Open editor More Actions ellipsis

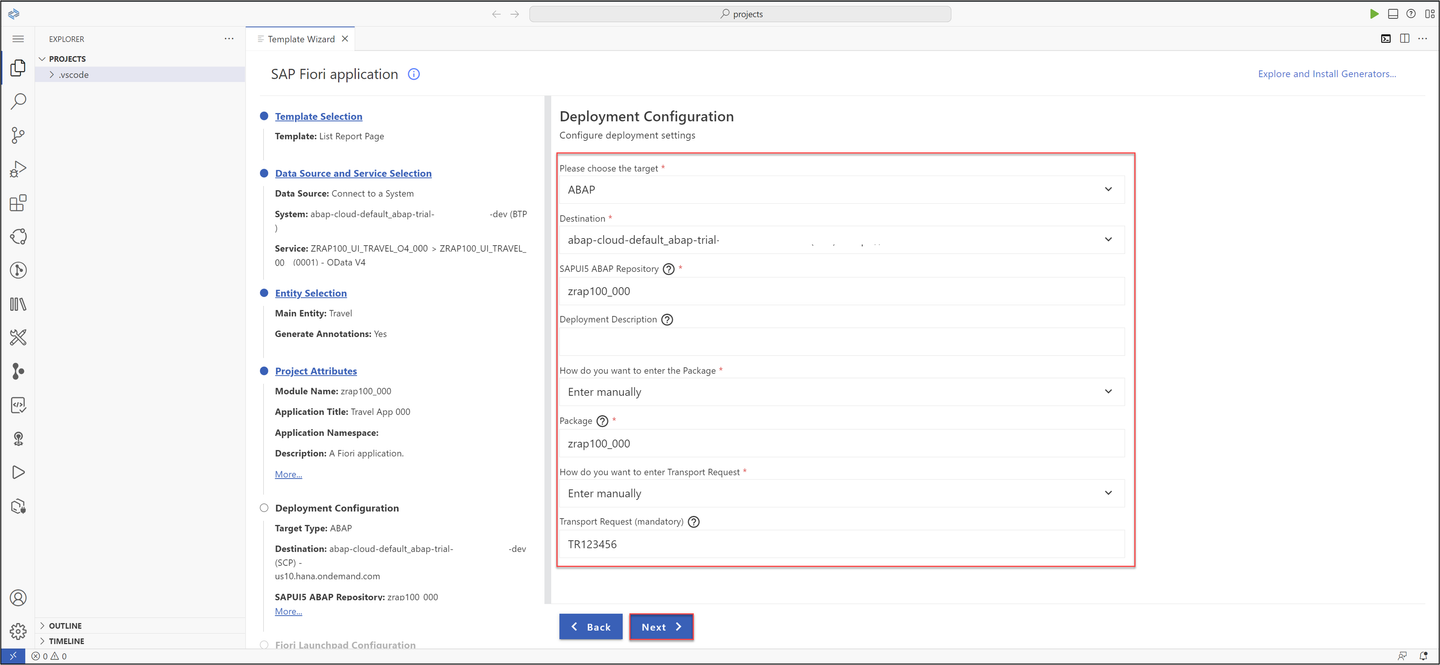pyautogui.click(x=1424, y=39)
